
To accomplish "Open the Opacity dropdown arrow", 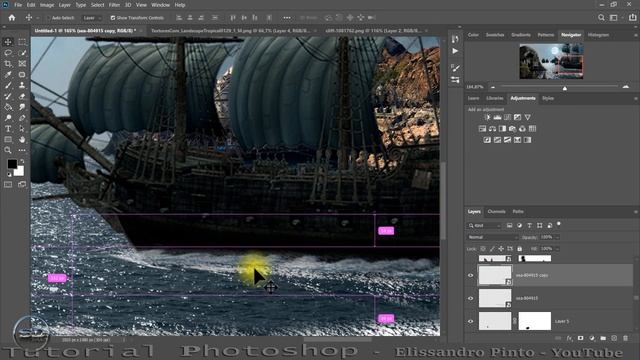I will [558, 237].
